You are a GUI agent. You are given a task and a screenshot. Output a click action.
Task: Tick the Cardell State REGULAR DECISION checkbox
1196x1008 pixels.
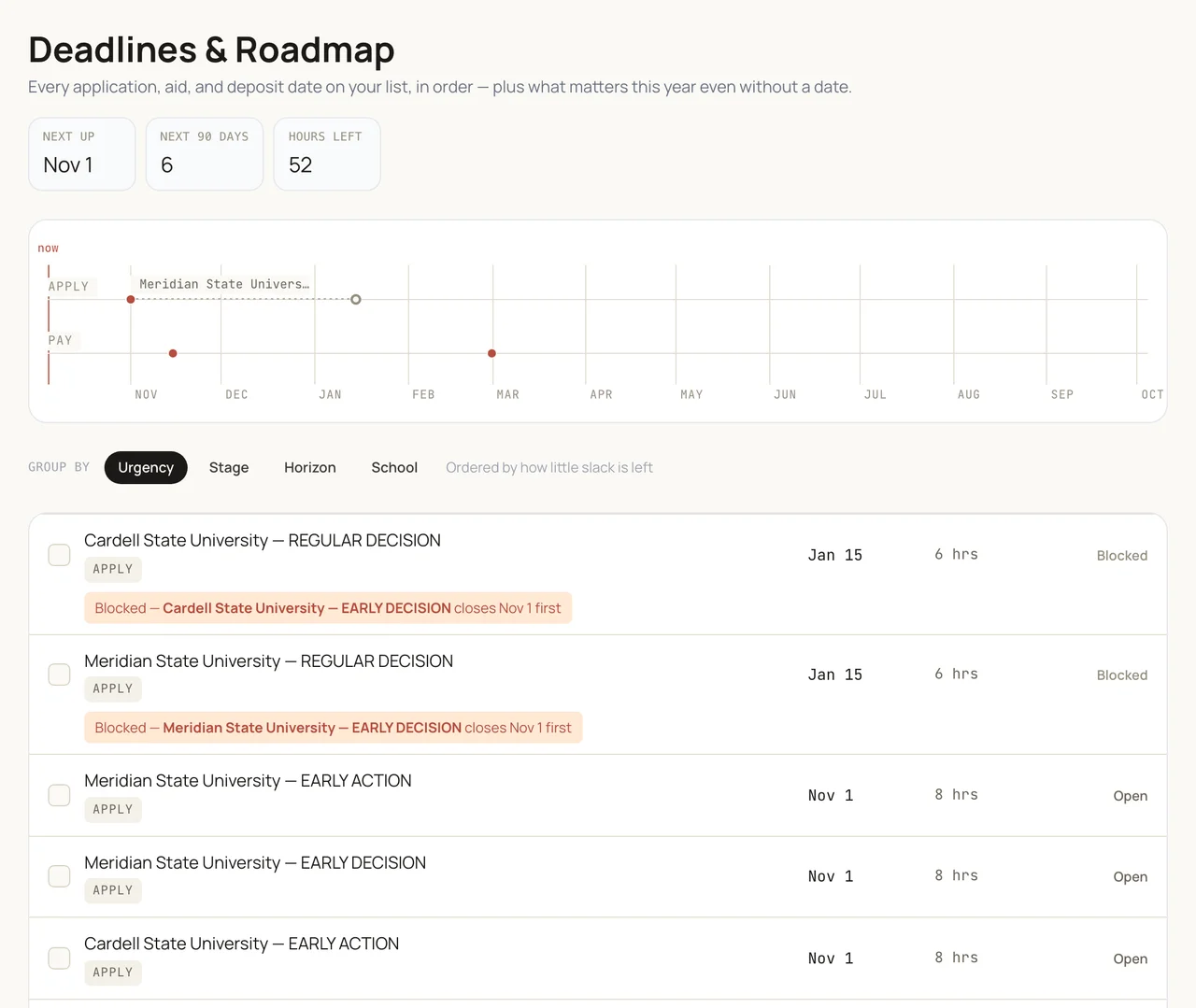click(59, 555)
